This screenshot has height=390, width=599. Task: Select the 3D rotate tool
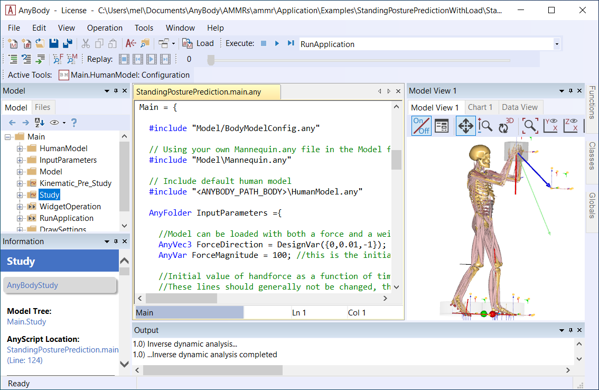[x=506, y=126]
